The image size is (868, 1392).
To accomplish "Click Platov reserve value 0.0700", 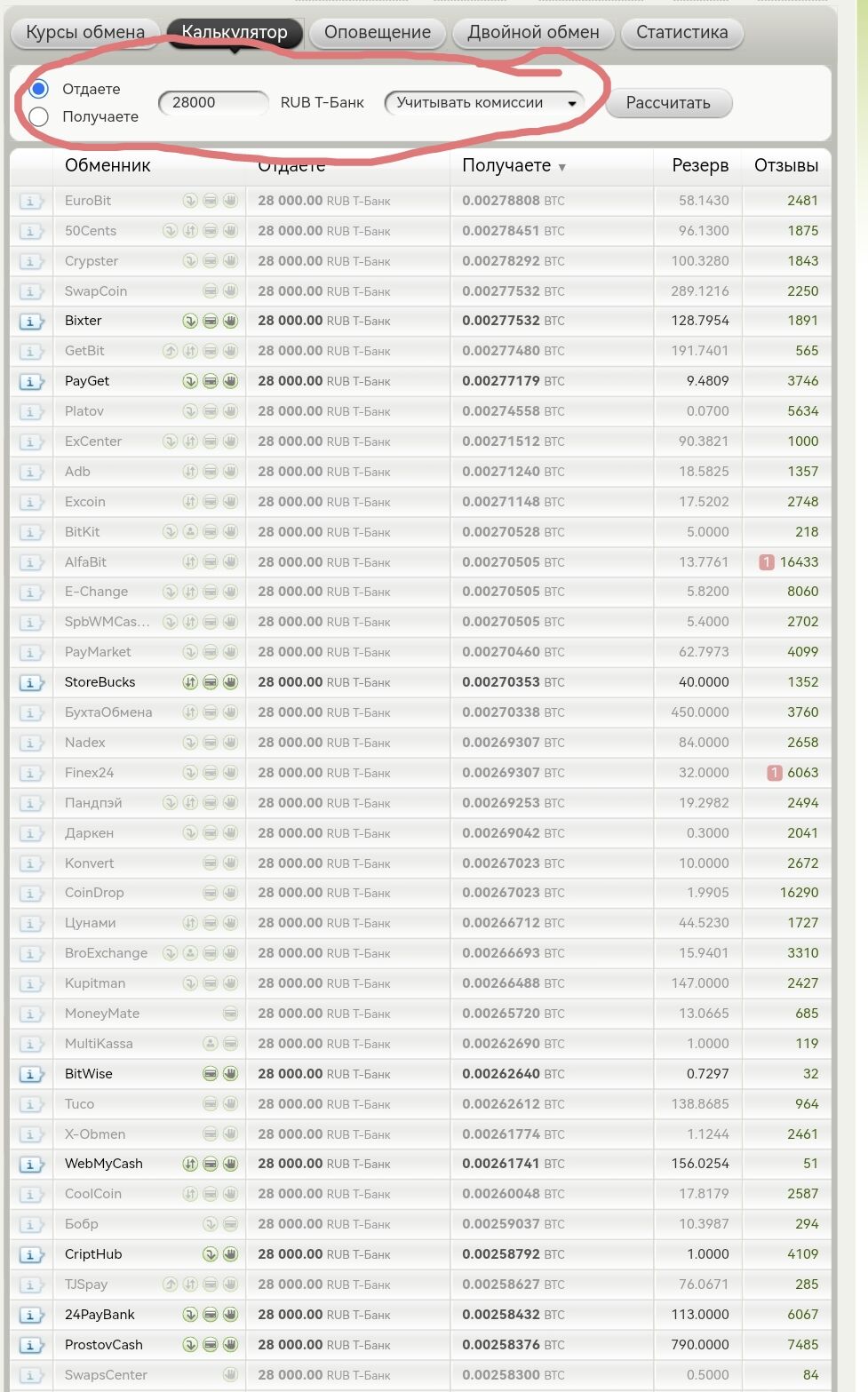I will coord(707,411).
